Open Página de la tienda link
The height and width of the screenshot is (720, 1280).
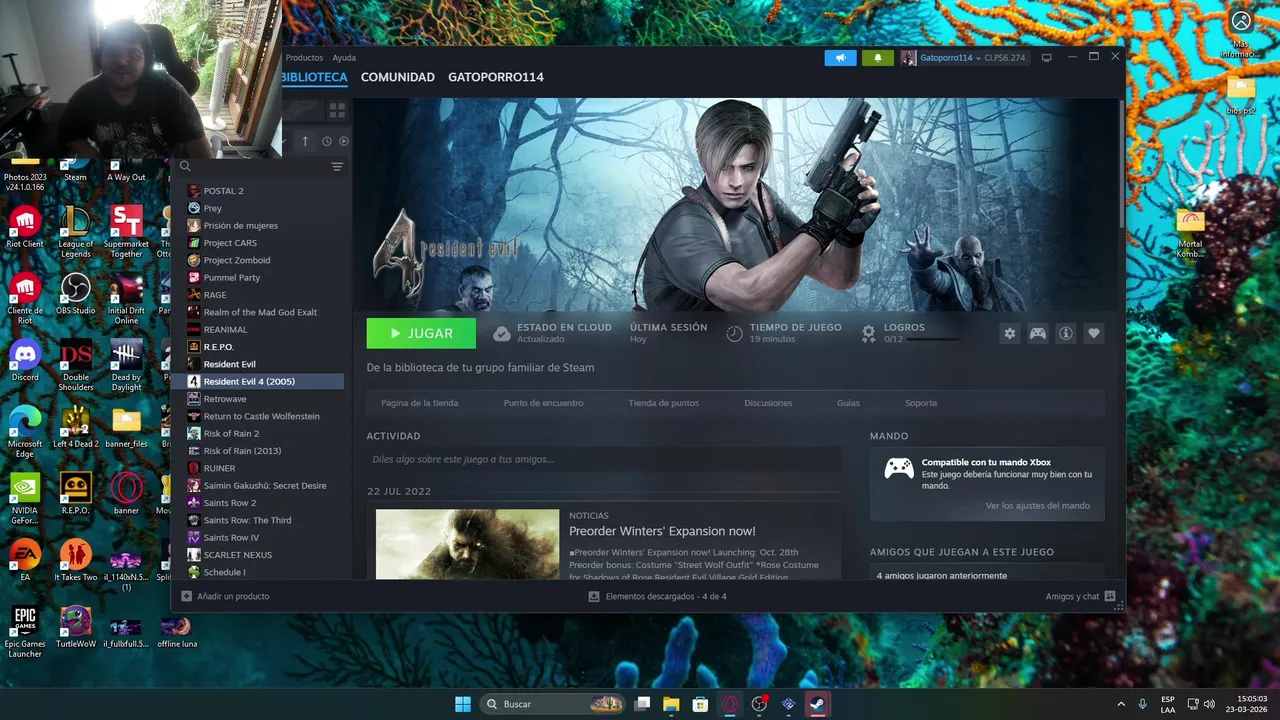(x=420, y=403)
